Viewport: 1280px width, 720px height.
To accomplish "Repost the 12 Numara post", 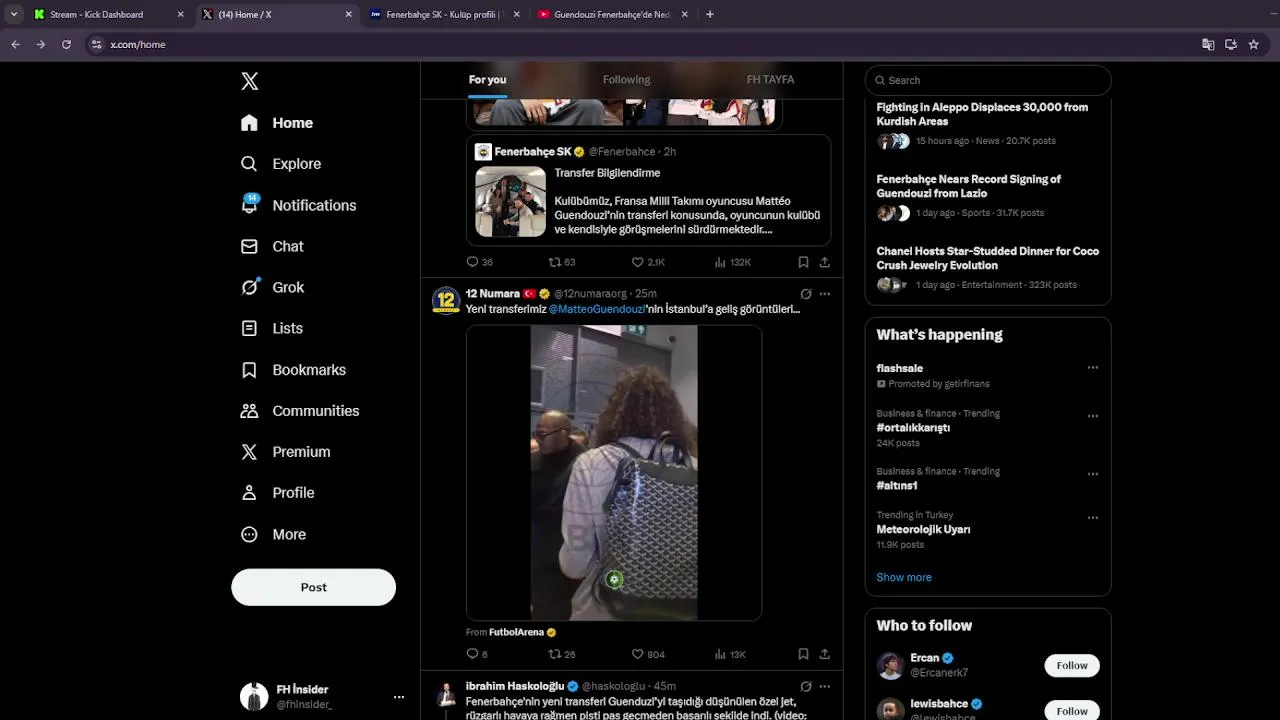I will click(x=562, y=654).
